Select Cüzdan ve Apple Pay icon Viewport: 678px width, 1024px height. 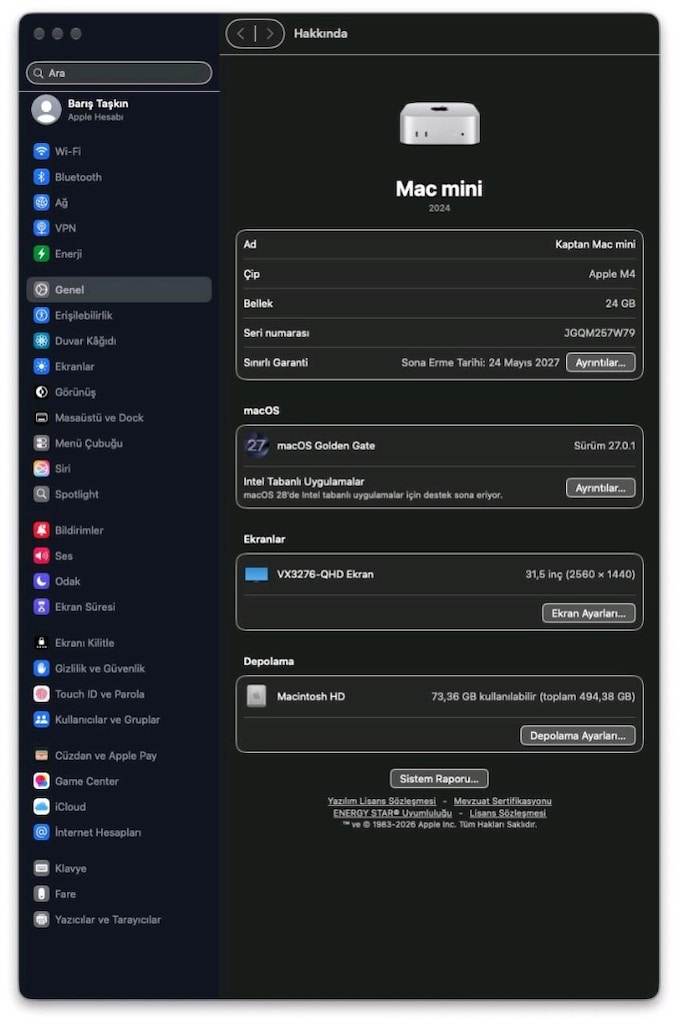point(41,756)
